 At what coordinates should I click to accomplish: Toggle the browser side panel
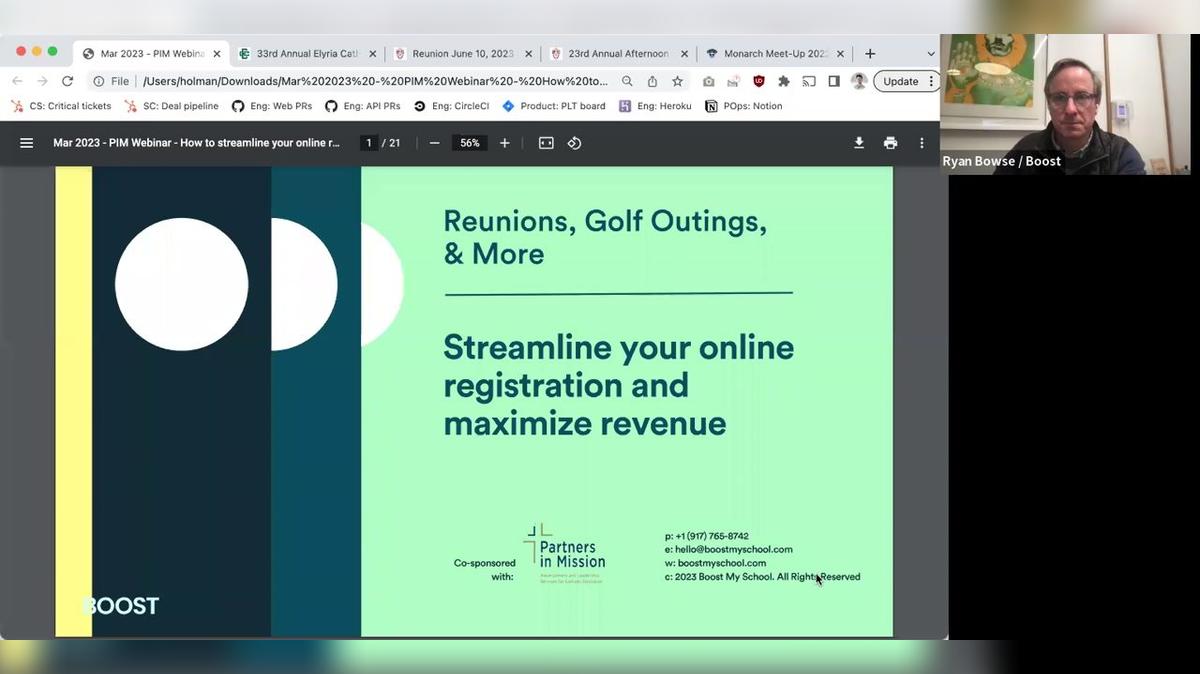tap(834, 81)
